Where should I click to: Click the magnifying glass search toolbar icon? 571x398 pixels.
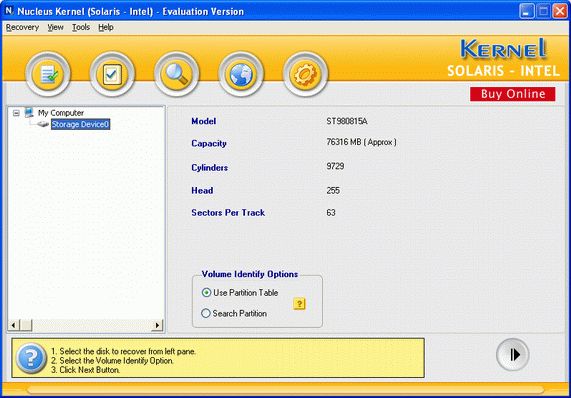[x=177, y=74]
